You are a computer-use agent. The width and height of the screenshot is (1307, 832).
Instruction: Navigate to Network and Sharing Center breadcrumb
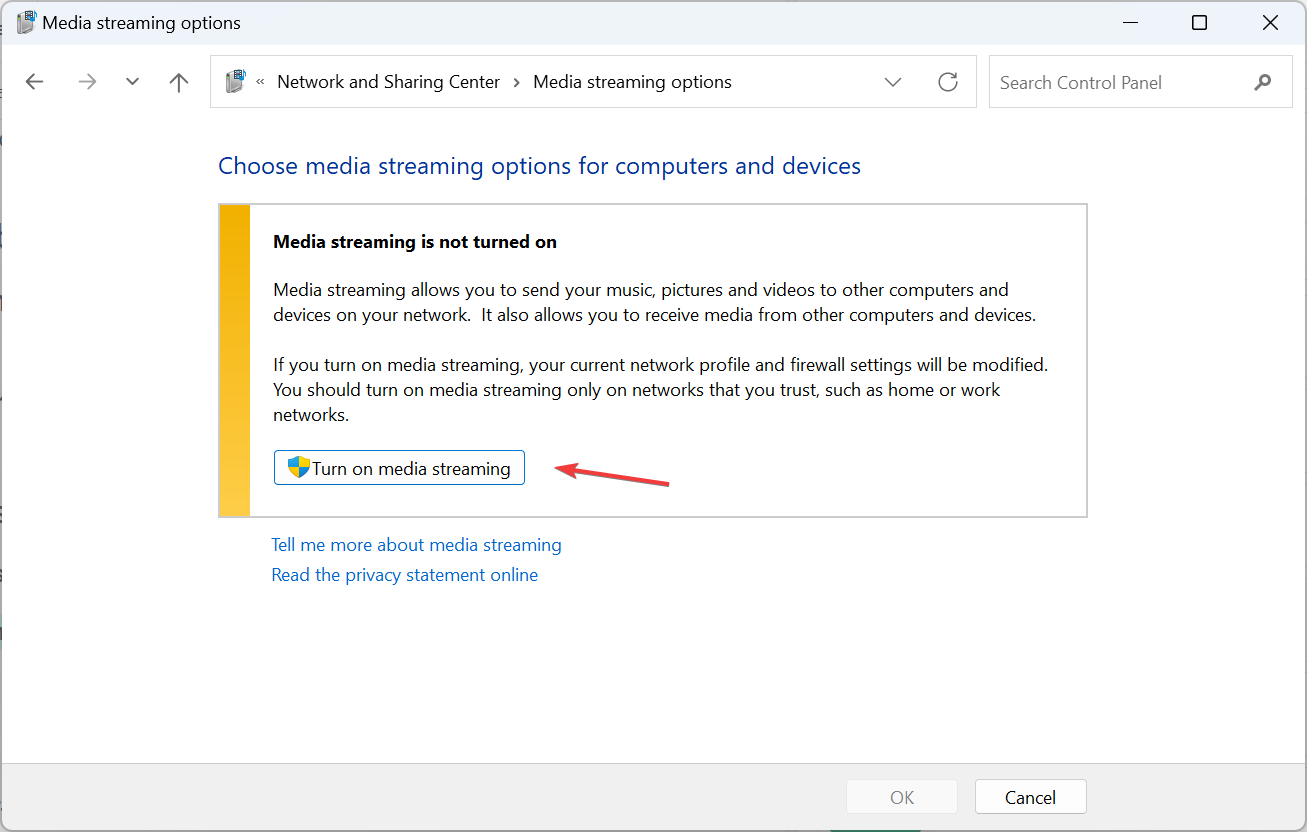(388, 81)
